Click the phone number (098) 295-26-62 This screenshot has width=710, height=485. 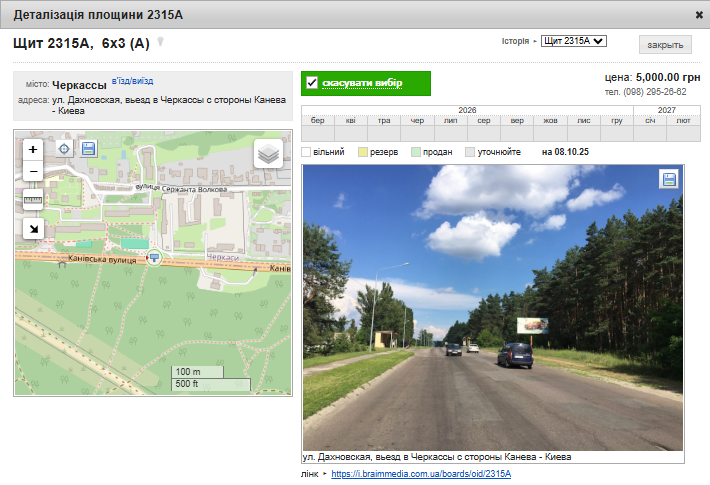click(x=655, y=92)
